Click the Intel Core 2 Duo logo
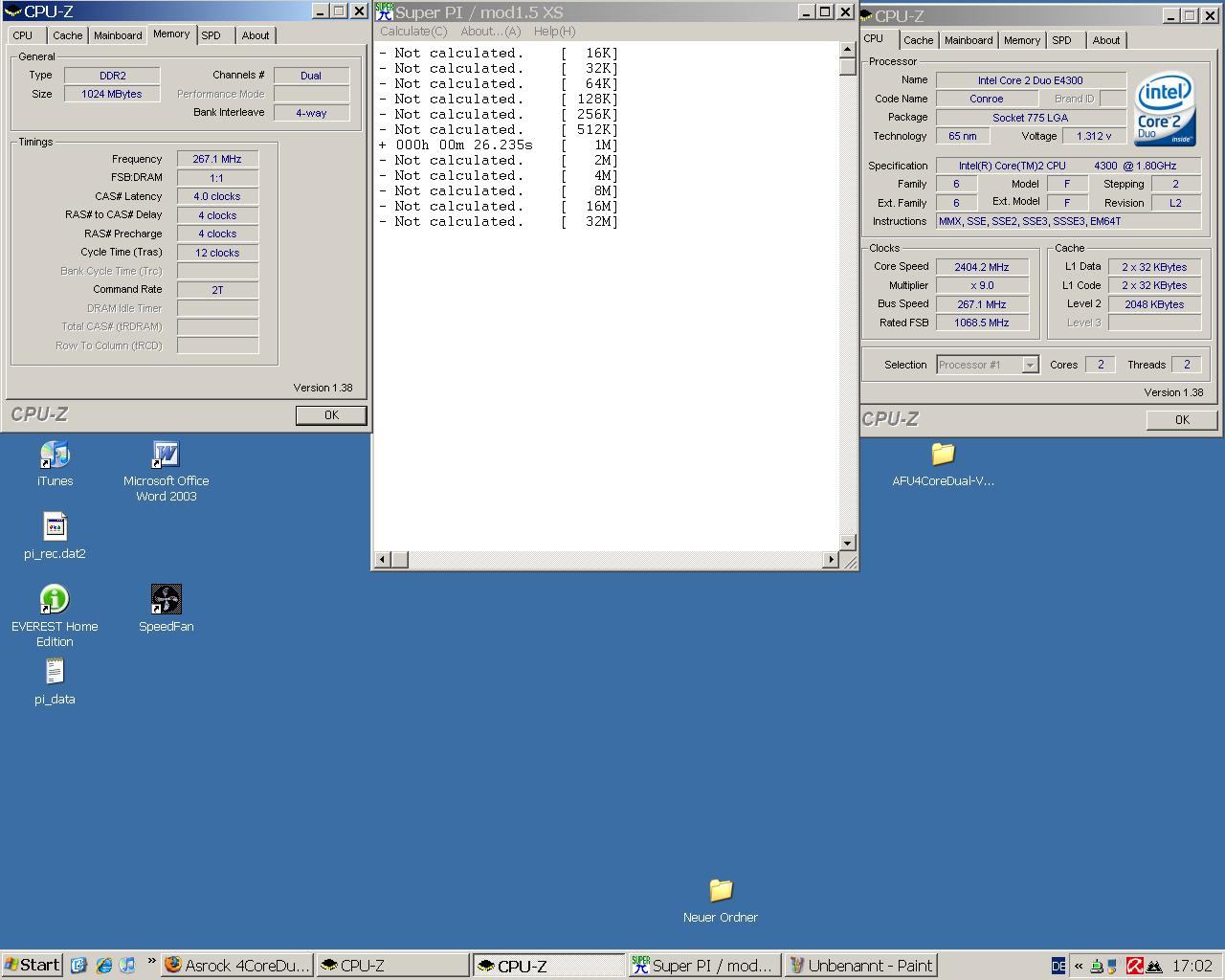The image size is (1225, 980). click(x=1165, y=108)
